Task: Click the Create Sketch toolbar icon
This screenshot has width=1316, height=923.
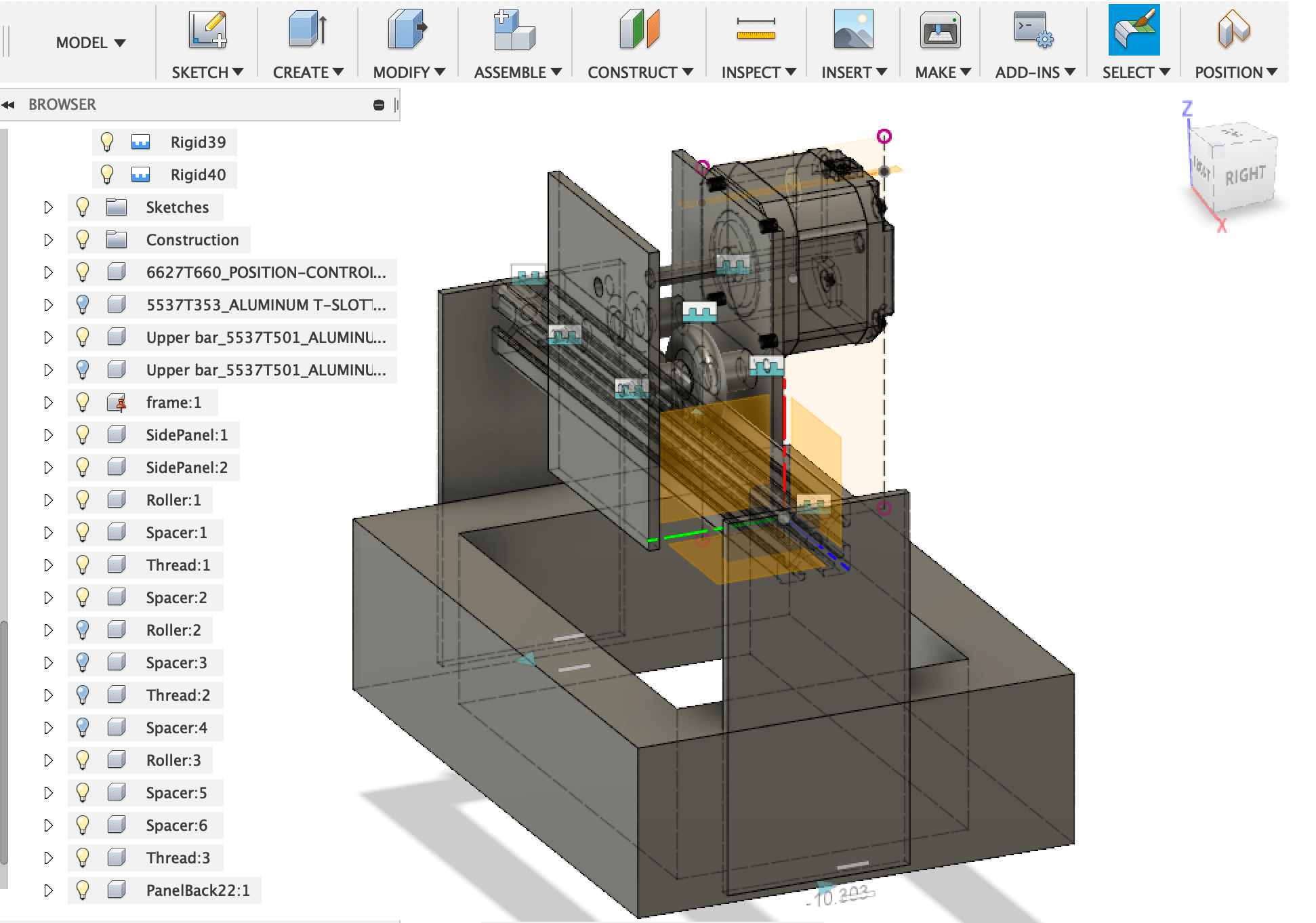Action: (207, 30)
